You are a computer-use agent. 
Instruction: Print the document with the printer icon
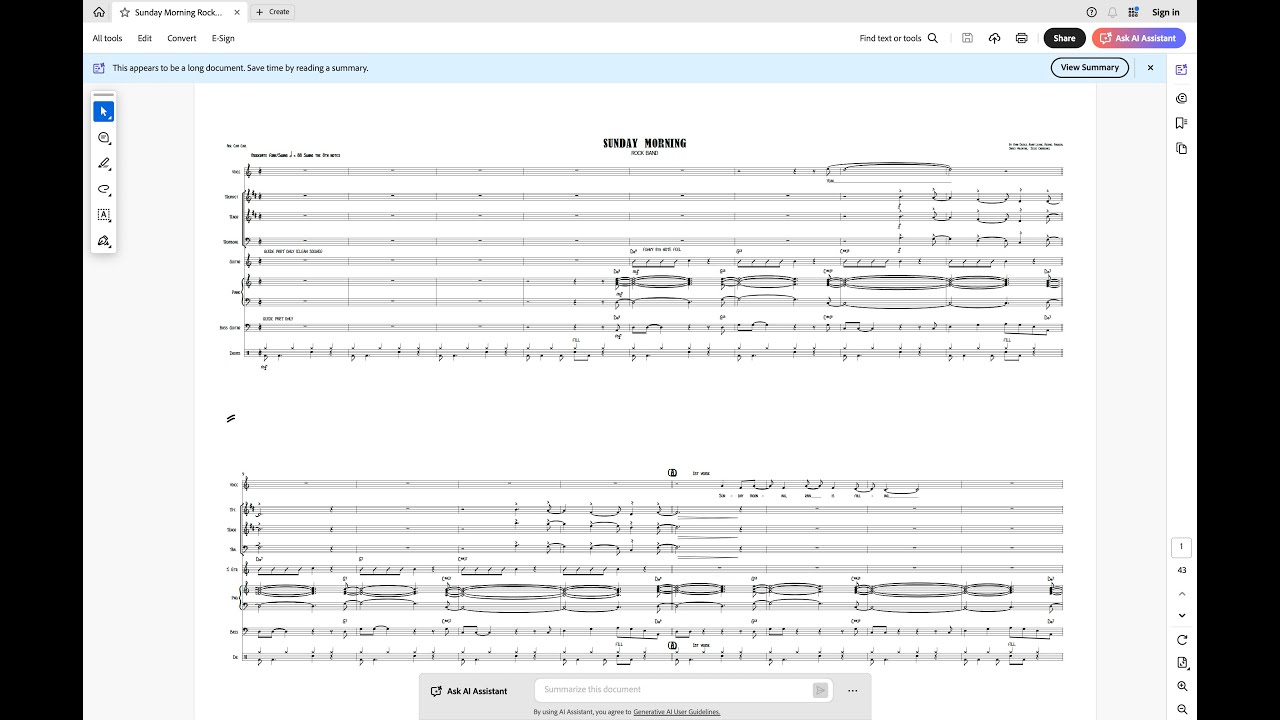click(x=1021, y=38)
